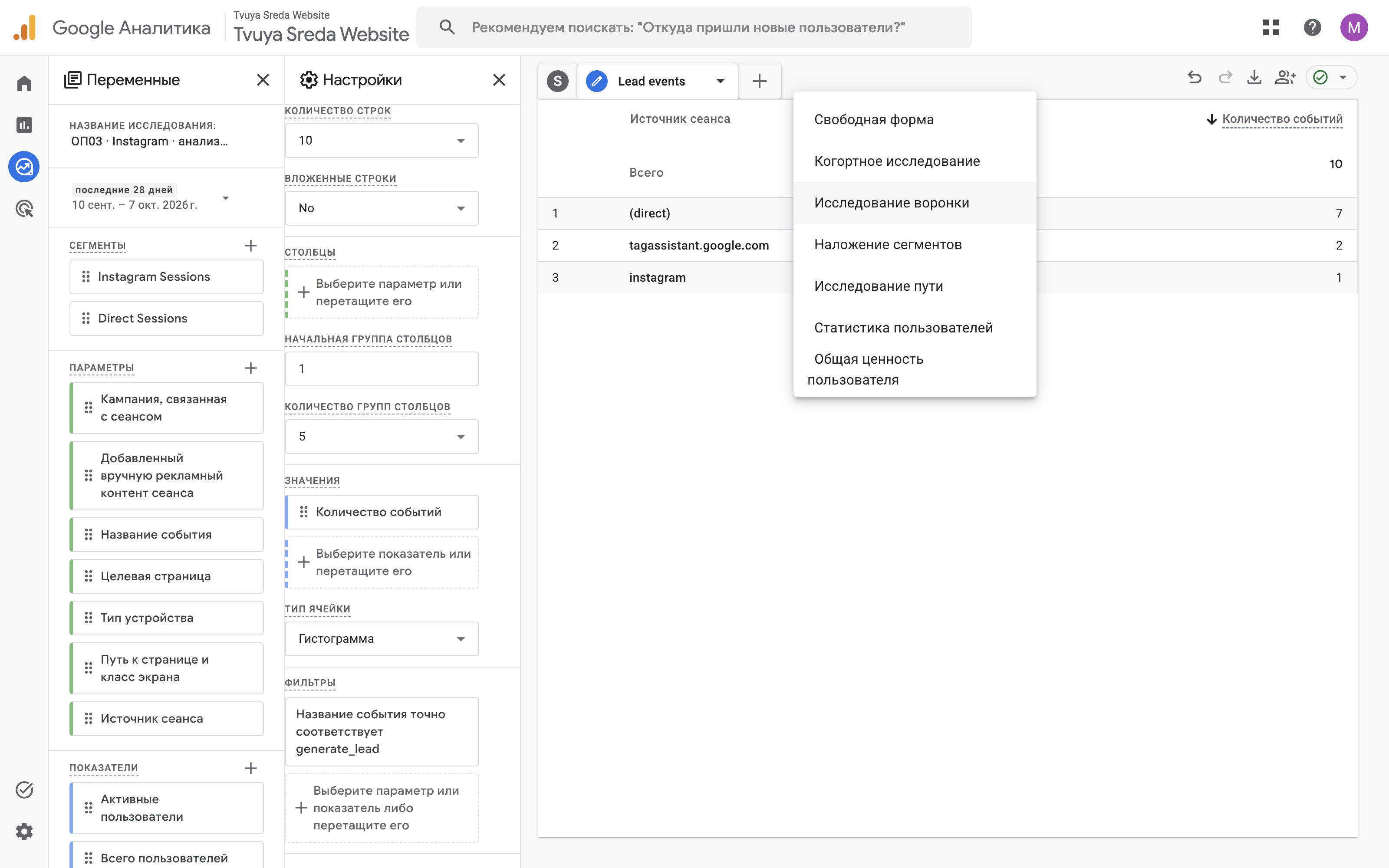Choose Статистика пользователей technique
1389x868 pixels.
pyautogui.click(x=914, y=328)
